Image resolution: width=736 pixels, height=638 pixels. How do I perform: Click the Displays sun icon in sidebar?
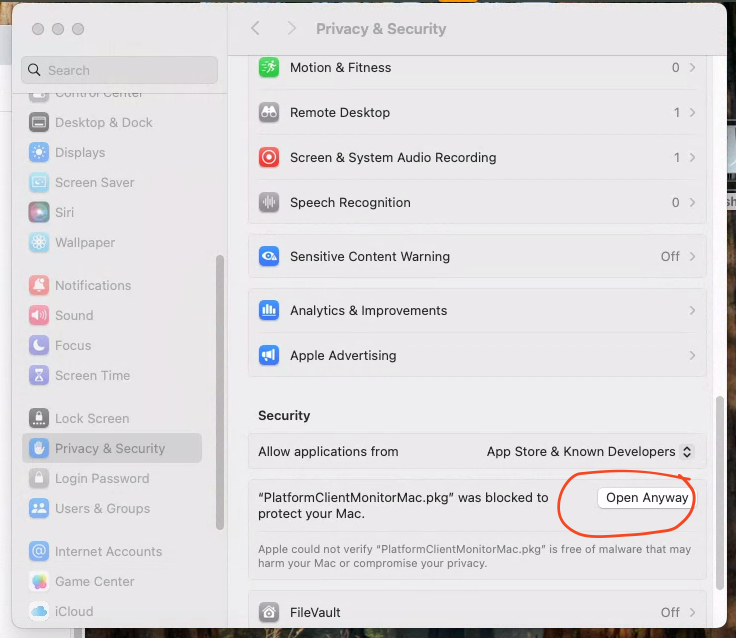(x=39, y=153)
